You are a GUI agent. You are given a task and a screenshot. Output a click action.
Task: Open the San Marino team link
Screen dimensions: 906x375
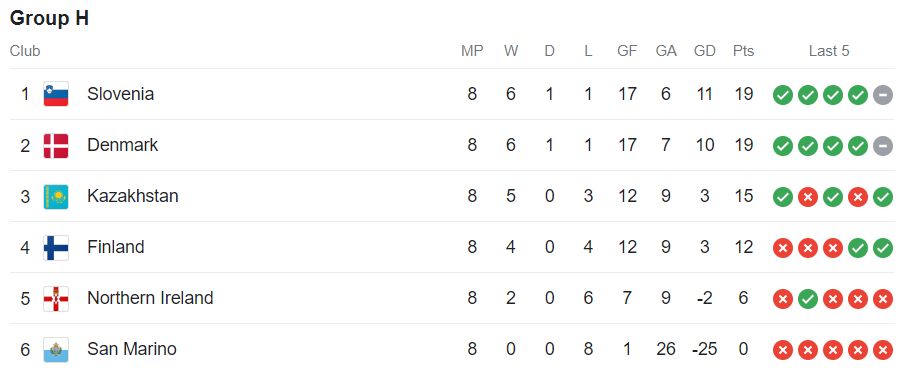[132, 349]
